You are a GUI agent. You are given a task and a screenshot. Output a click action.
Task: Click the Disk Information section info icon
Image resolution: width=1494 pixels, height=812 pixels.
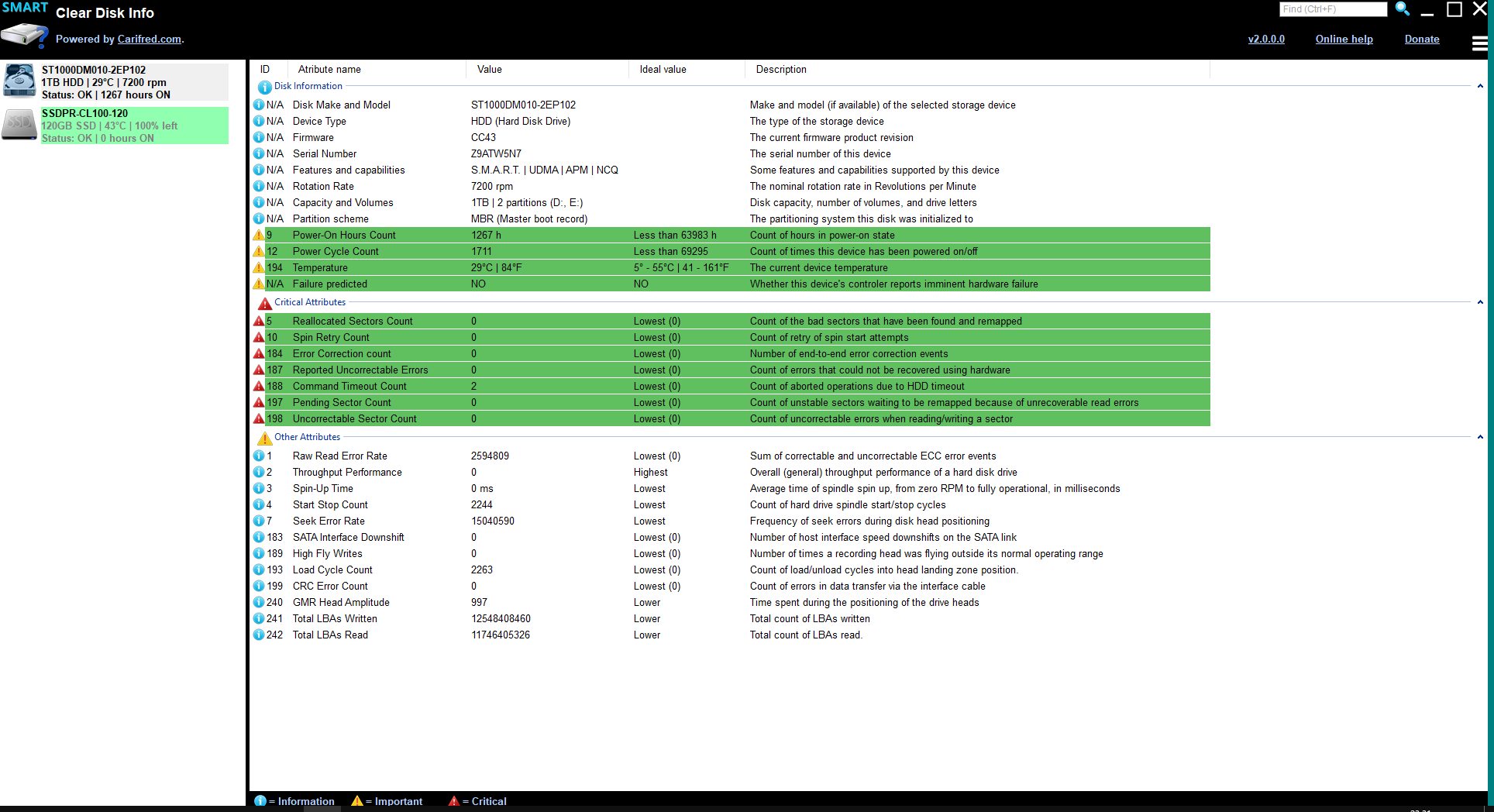tap(264, 87)
